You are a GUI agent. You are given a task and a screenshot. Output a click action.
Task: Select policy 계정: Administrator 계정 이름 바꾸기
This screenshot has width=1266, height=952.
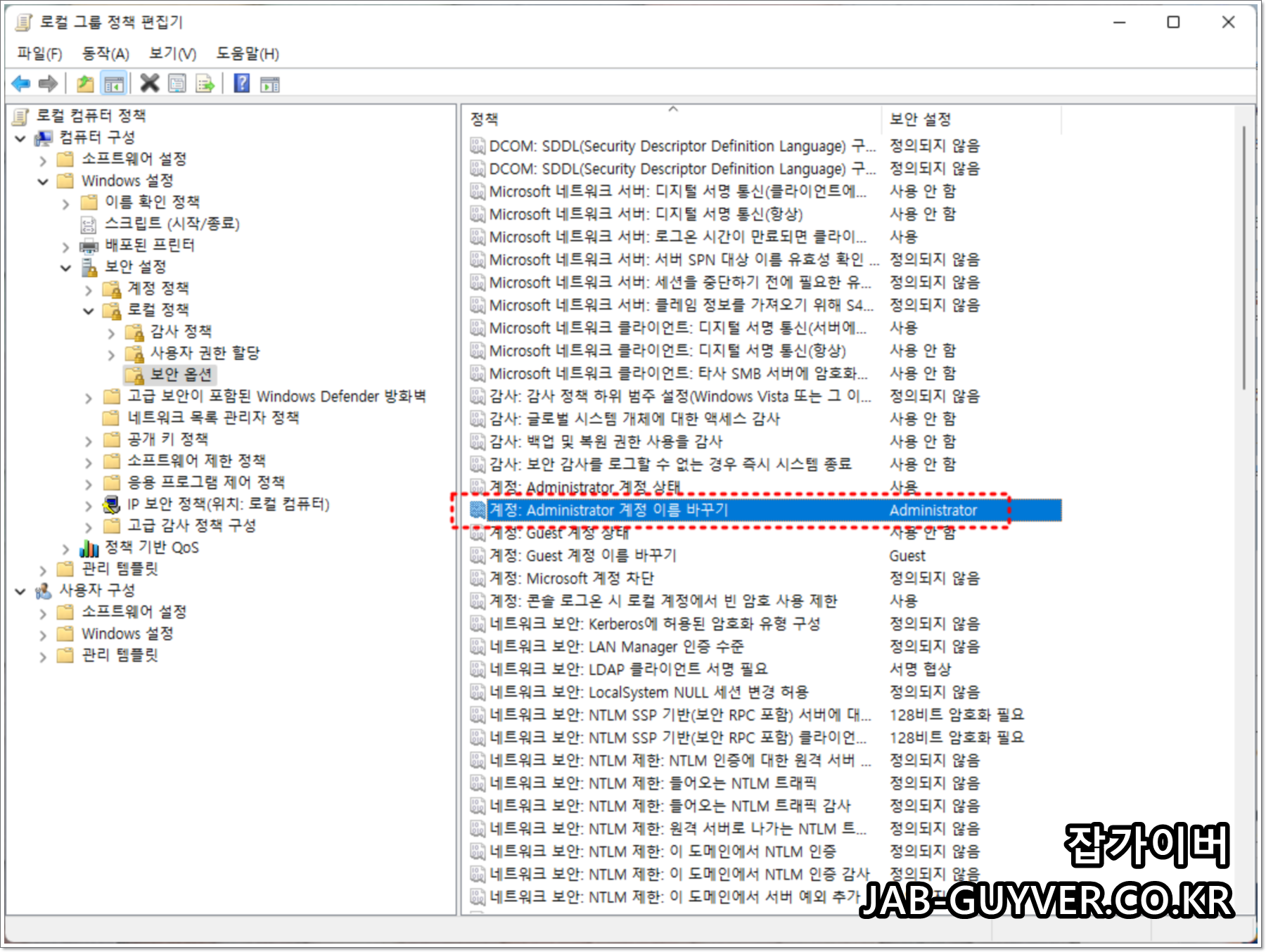765,510
